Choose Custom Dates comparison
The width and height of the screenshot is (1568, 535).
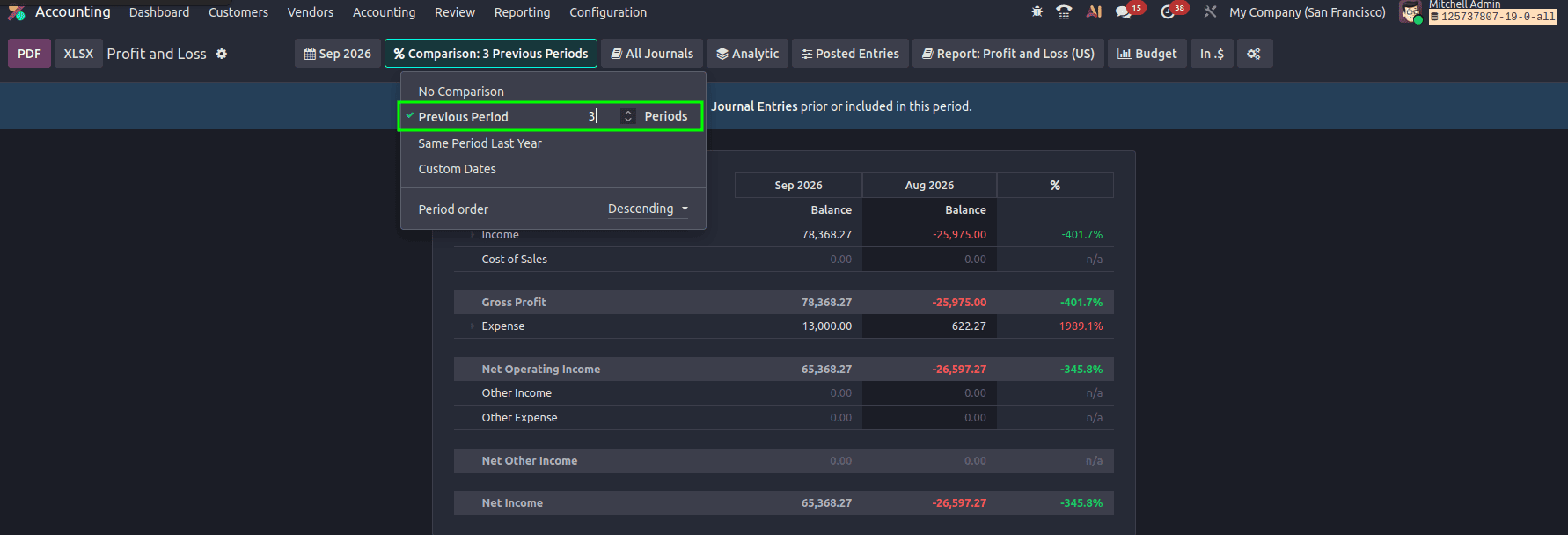457,169
